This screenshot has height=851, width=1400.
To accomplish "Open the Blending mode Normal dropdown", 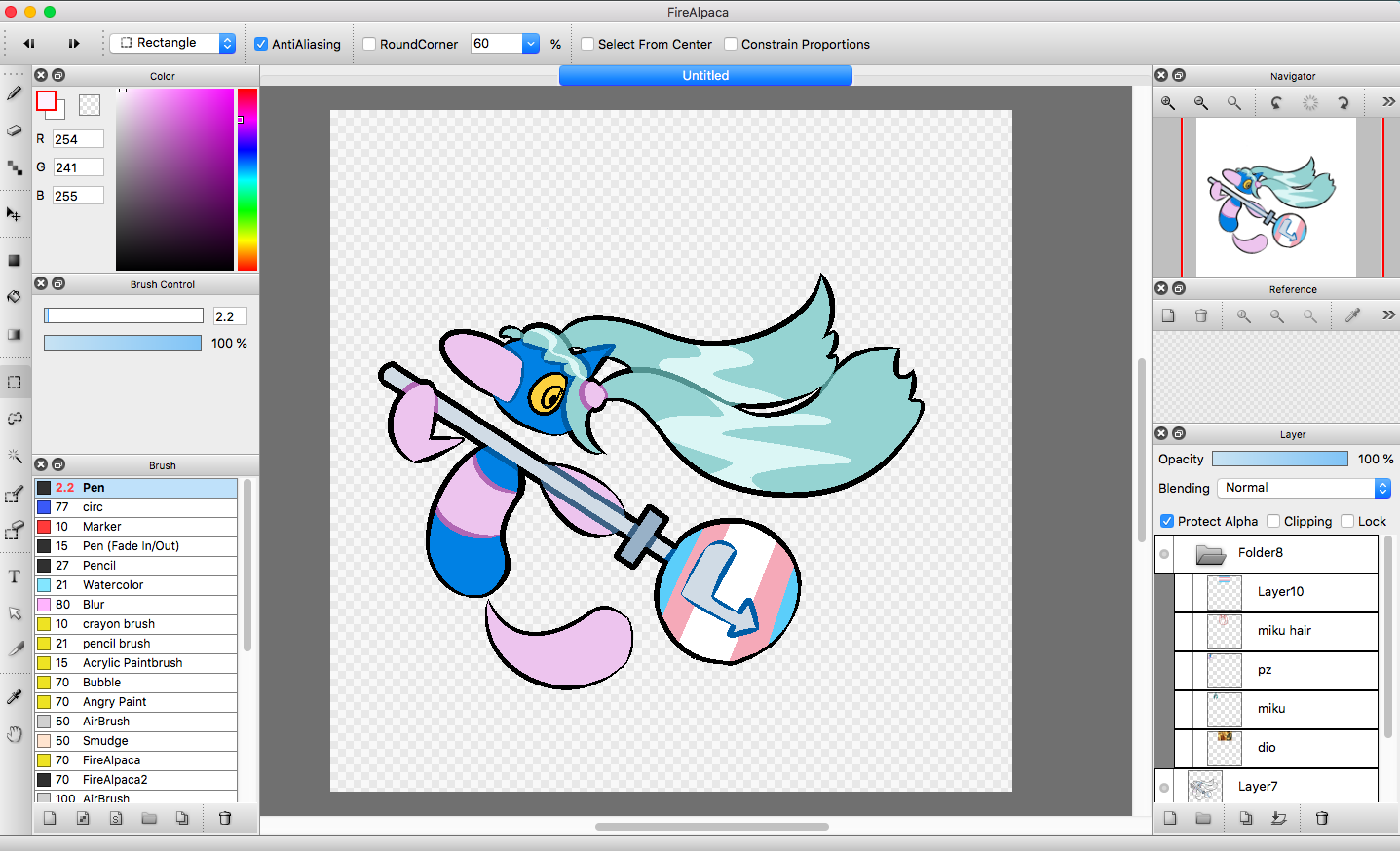I will click(1304, 488).
